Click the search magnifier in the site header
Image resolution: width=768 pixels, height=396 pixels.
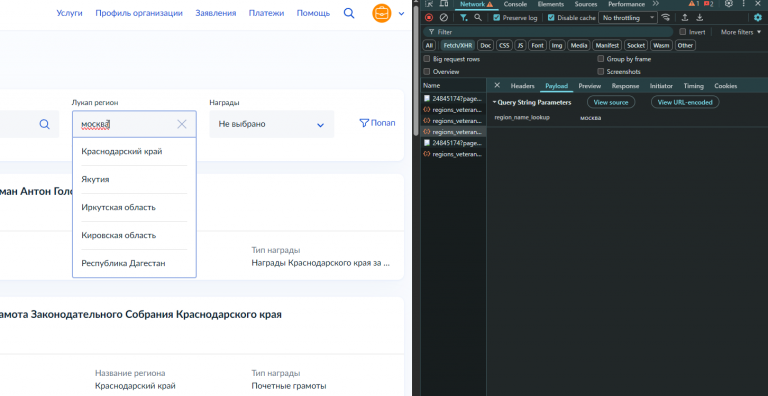(349, 13)
